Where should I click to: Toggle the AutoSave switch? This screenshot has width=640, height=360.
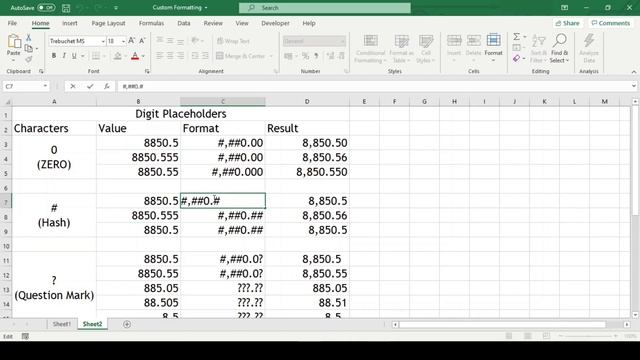46,8
